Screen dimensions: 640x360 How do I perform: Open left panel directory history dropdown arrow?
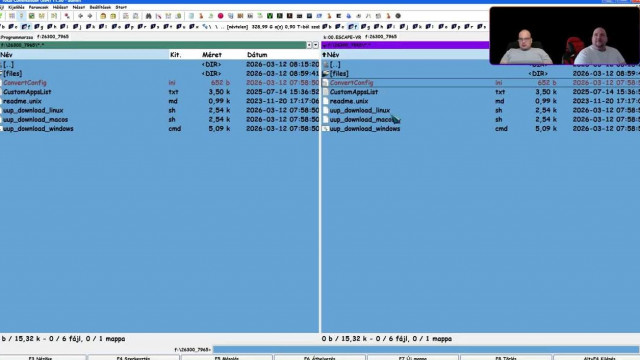(316, 45)
